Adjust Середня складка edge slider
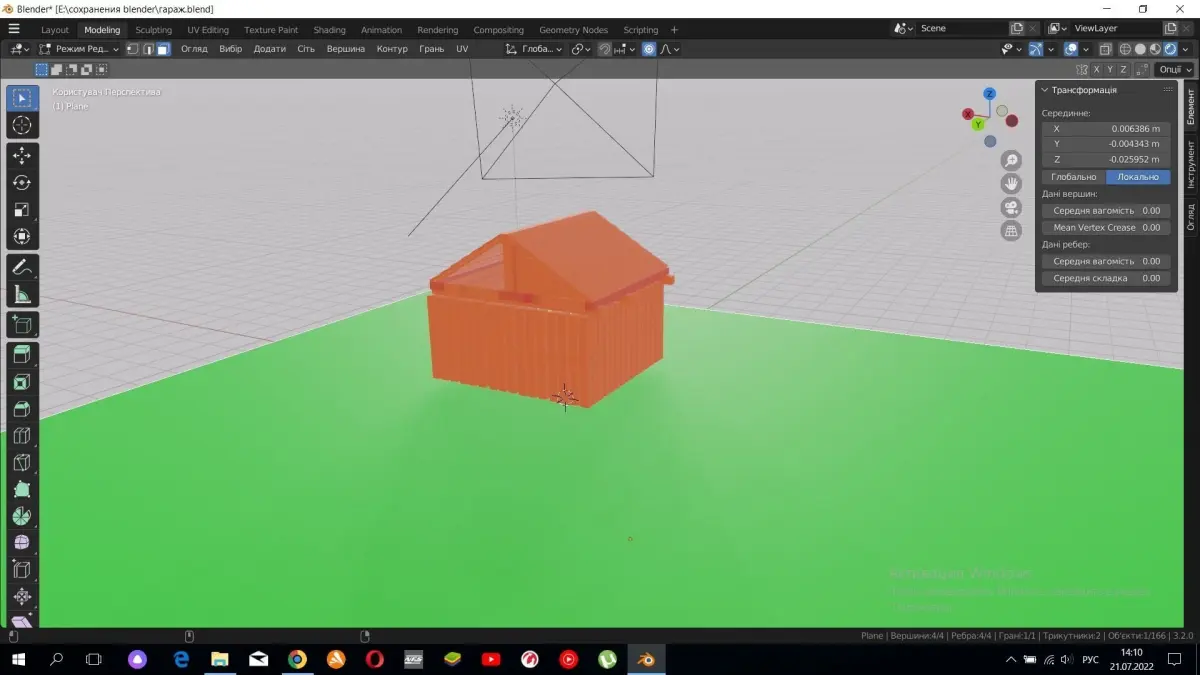The height and width of the screenshot is (675, 1200). point(1106,278)
